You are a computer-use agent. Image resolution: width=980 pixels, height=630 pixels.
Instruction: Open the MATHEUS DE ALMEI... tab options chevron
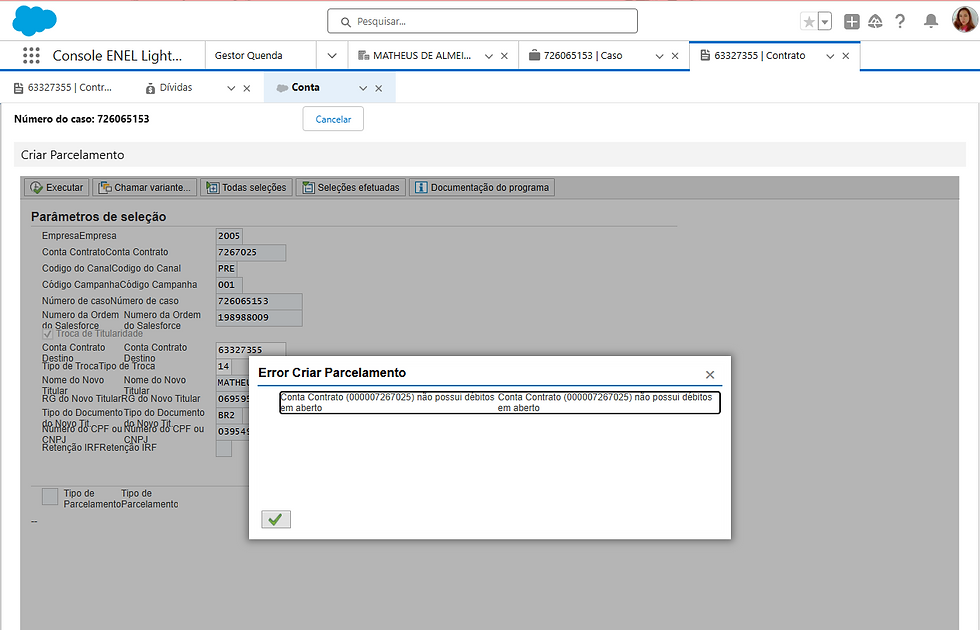tap(489, 56)
